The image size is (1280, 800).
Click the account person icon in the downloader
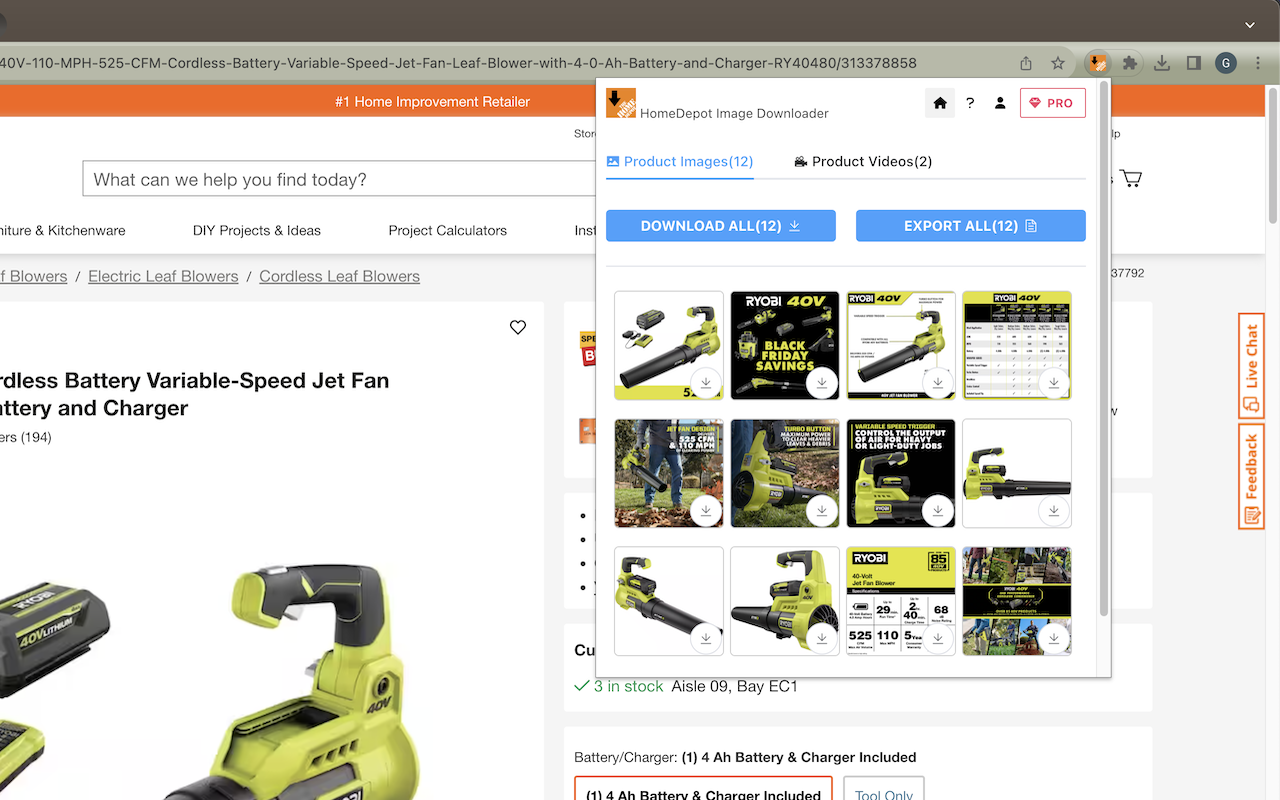click(1000, 102)
